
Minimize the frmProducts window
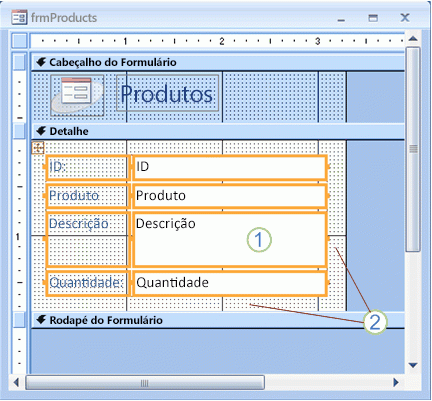pyautogui.click(x=341, y=19)
